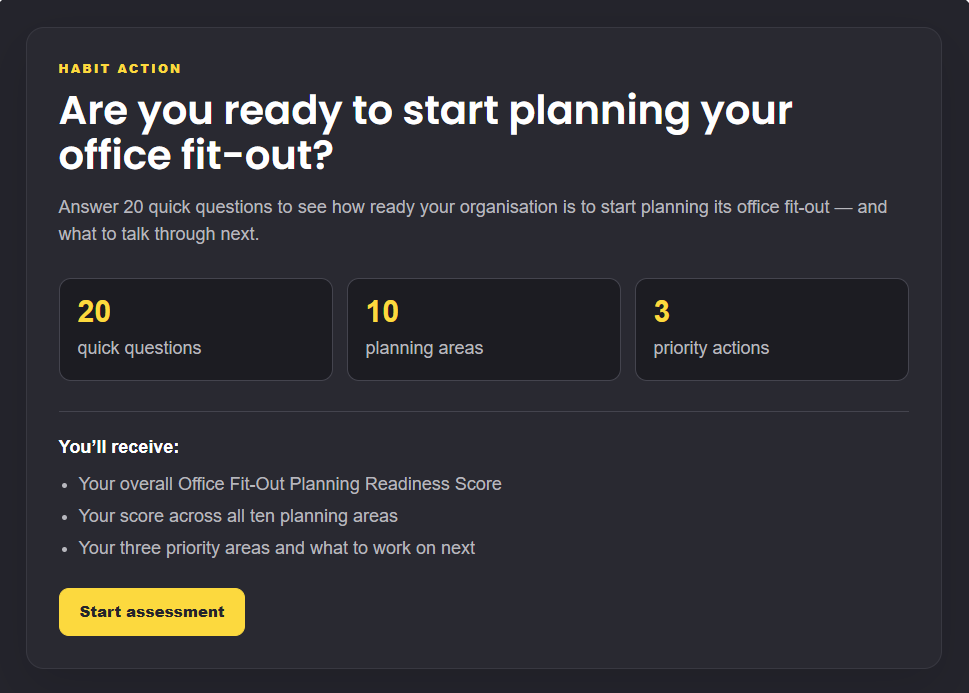The height and width of the screenshot is (693, 969).
Task: Click the 'score across all ten planning areas' bullet
Action: click(x=238, y=516)
